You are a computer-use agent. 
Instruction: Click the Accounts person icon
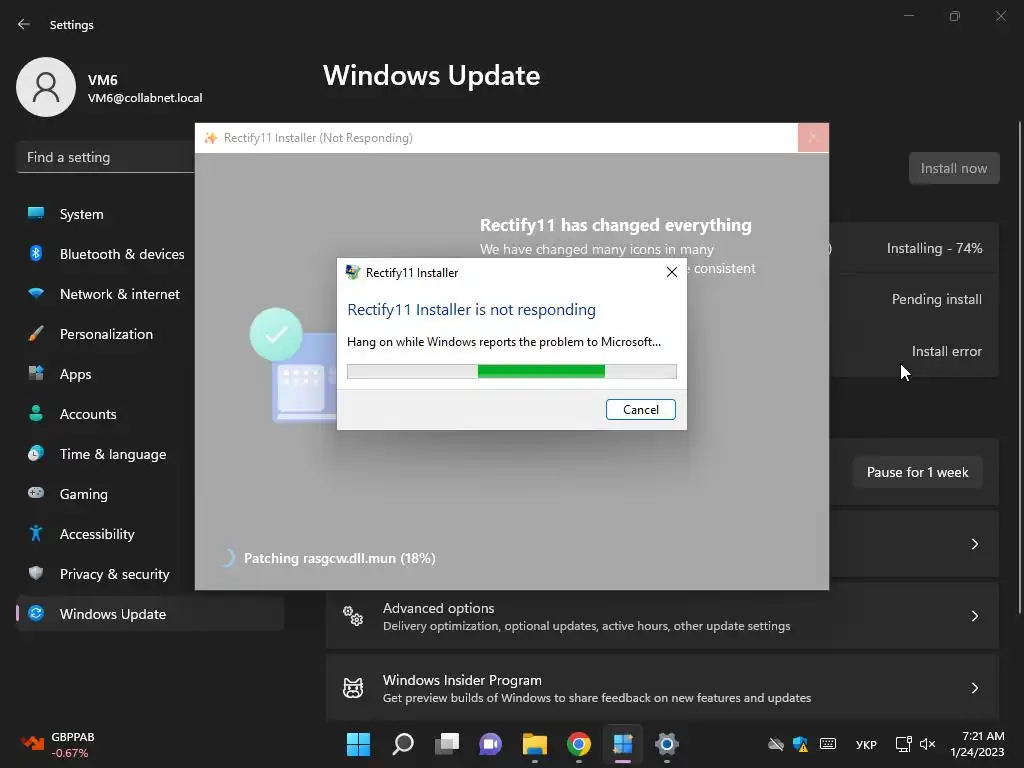click(x=36, y=413)
